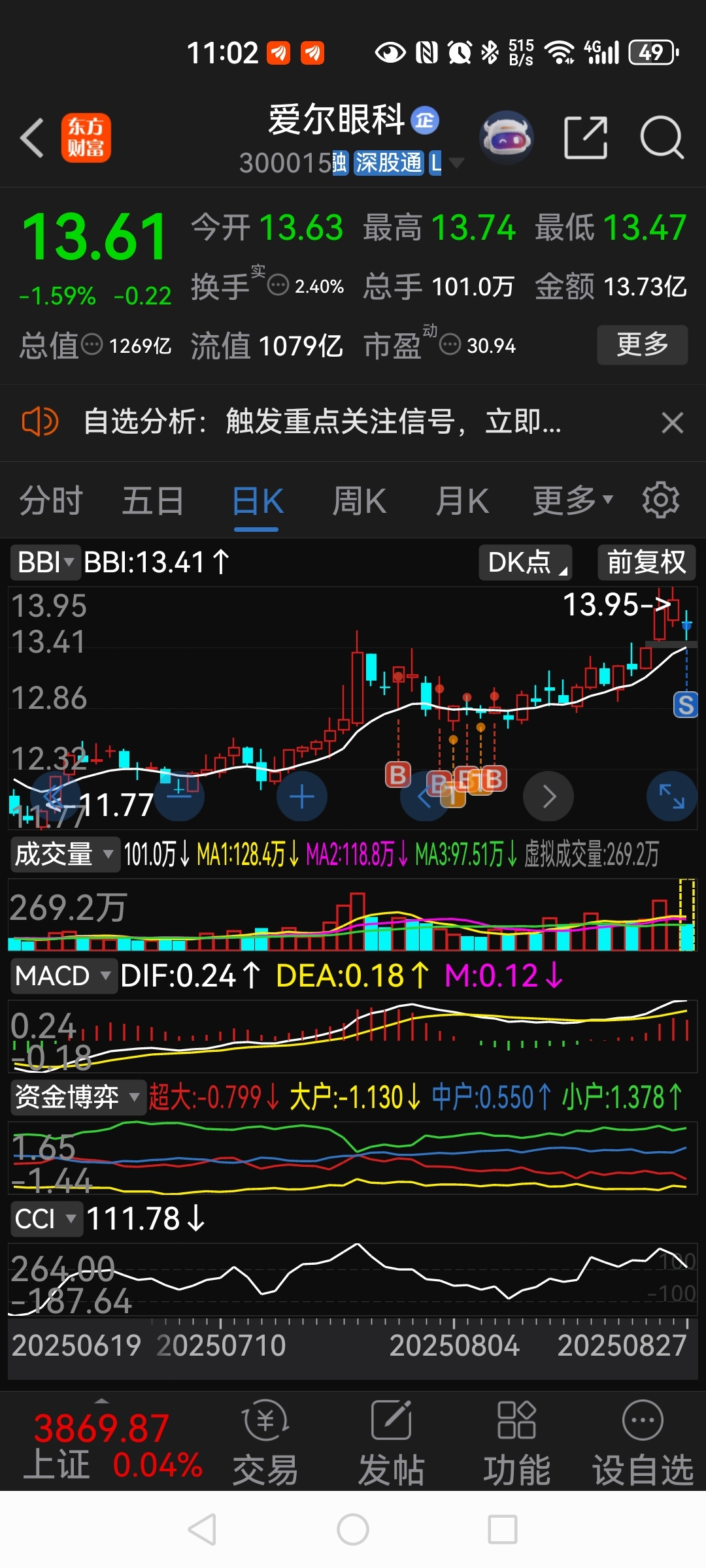Switch to 月K tab

[462, 501]
